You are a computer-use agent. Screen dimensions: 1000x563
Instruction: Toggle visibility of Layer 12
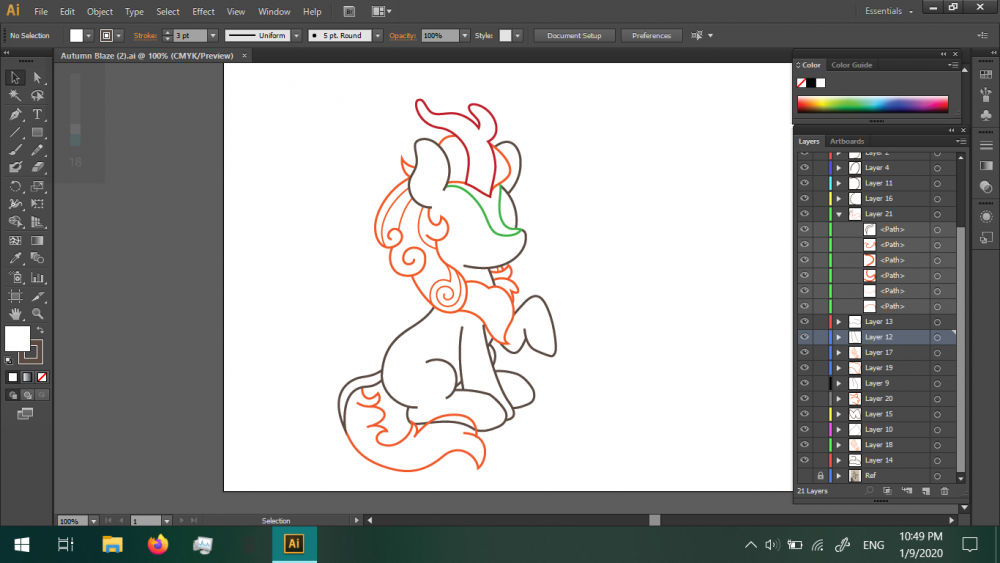coord(804,337)
